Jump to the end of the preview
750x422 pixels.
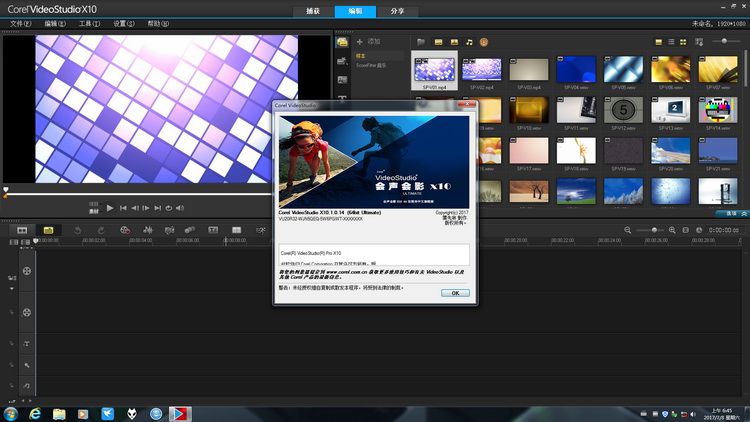coord(157,208)
